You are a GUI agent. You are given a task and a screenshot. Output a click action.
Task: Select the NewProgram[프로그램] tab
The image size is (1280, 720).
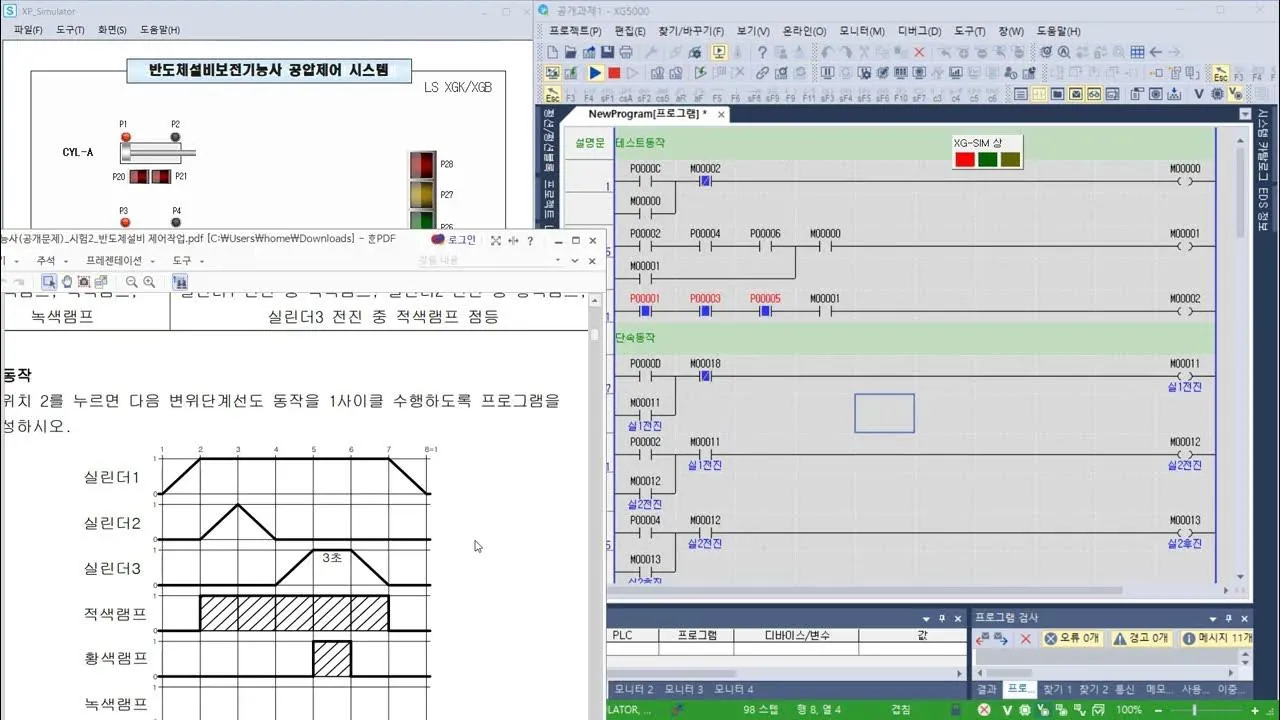click(647, 114)
